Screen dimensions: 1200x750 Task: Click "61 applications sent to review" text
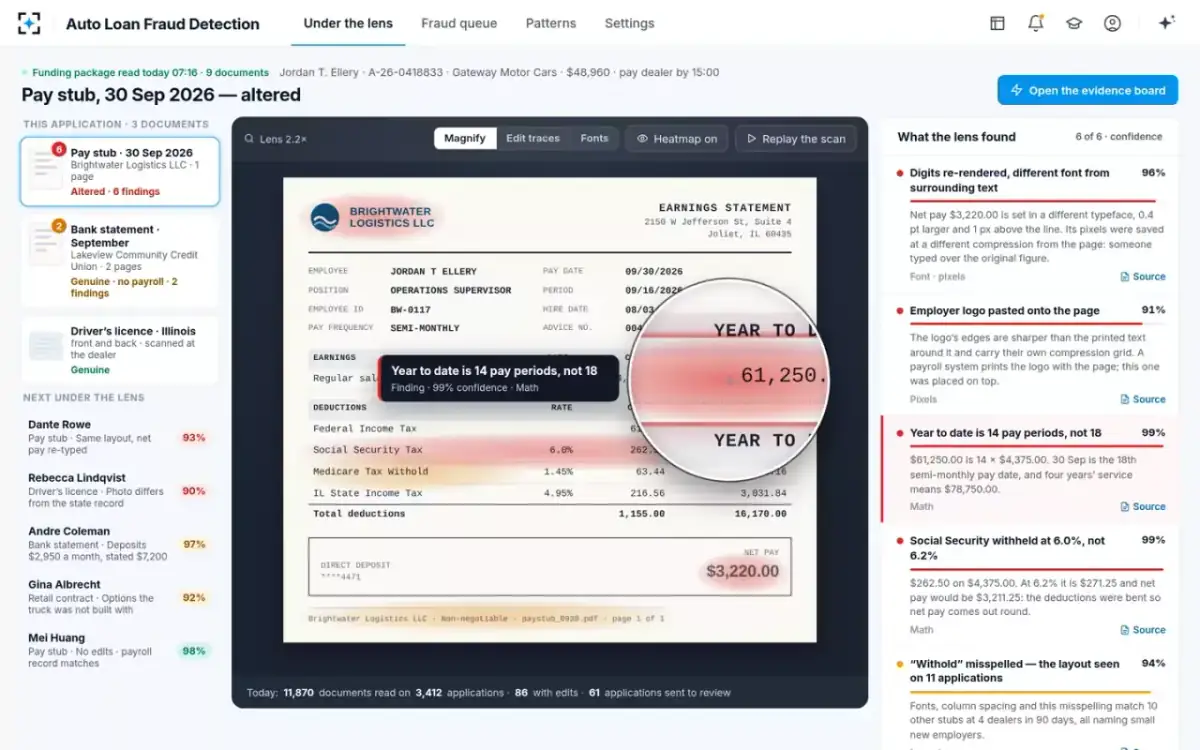660,692
